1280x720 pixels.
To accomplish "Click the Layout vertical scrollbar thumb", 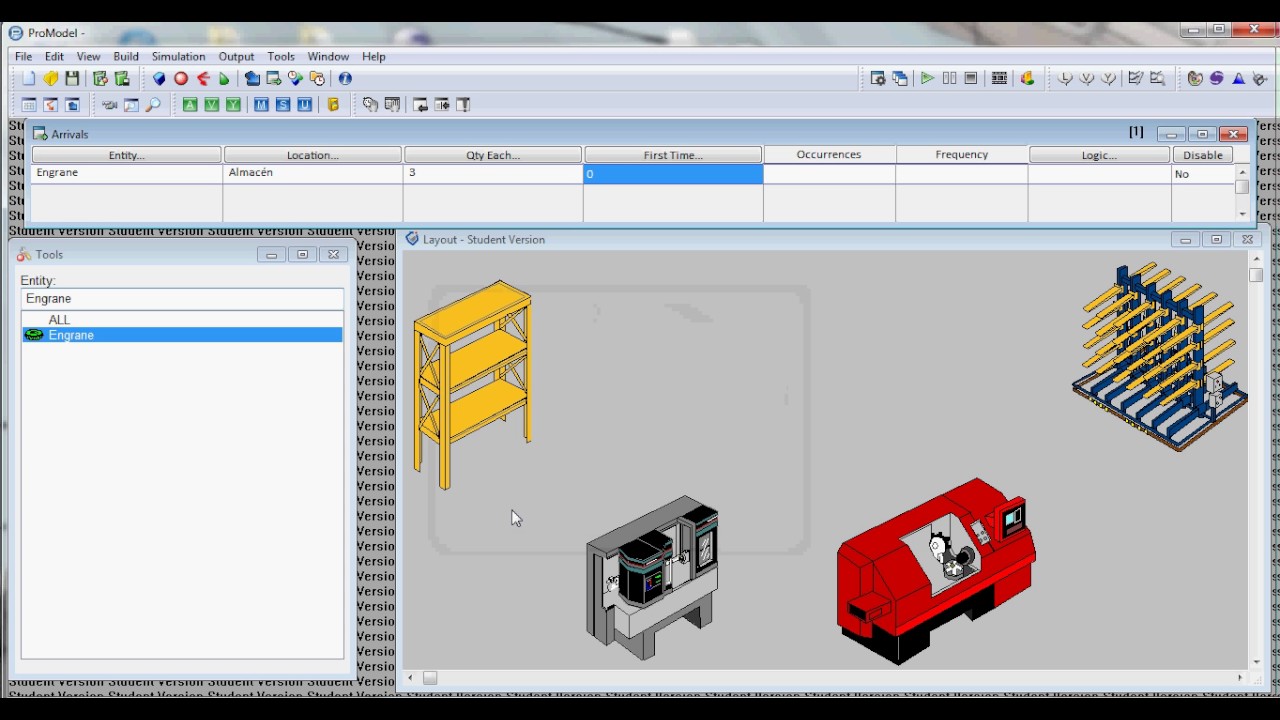I will [1257, 275].
